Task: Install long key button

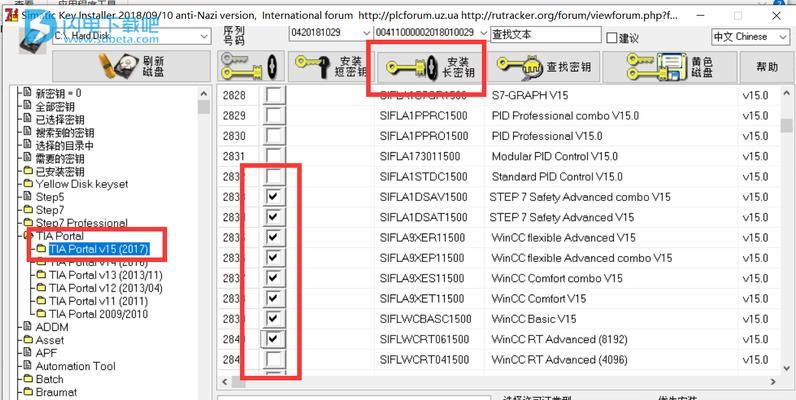Action: pos(430,66)
